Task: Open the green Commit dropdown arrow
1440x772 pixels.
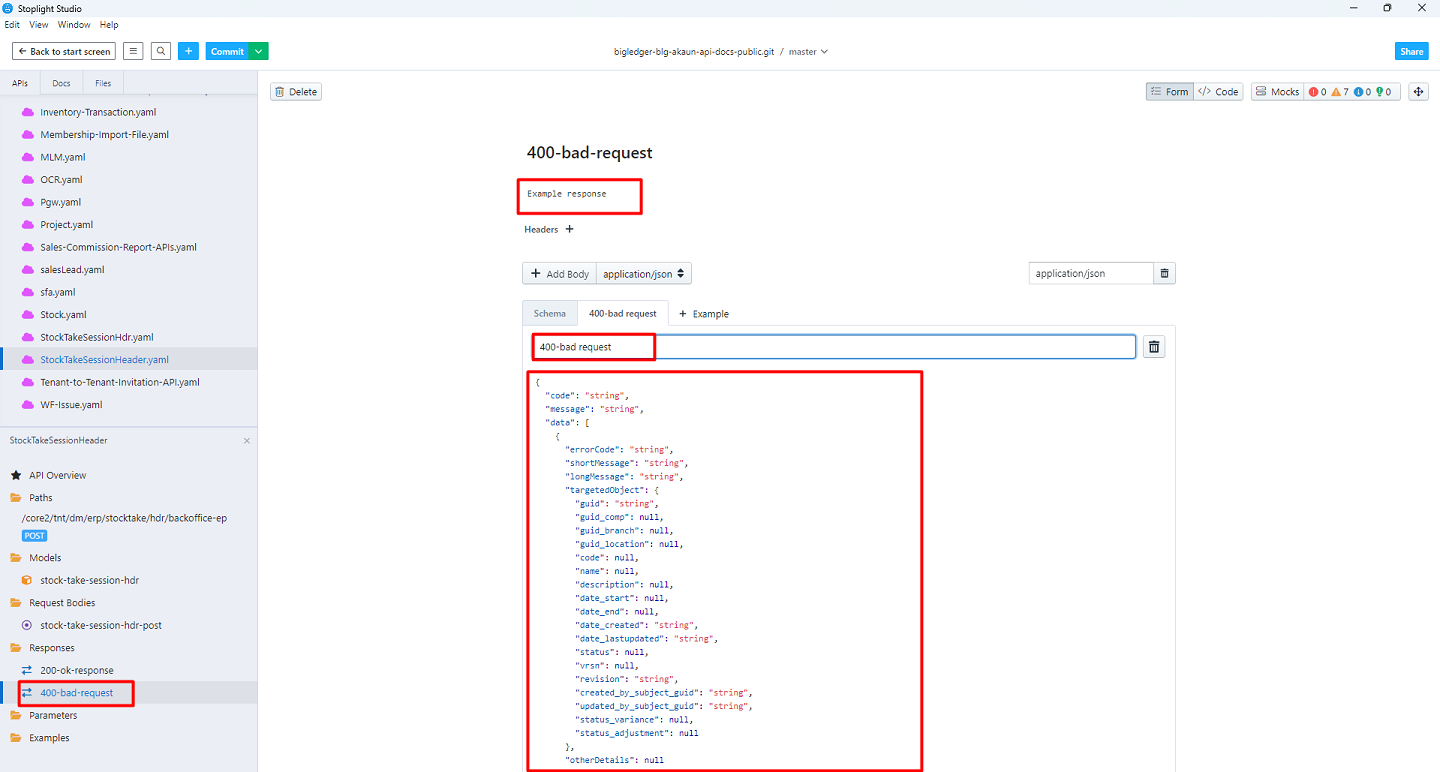Action: tap(259, 51)
